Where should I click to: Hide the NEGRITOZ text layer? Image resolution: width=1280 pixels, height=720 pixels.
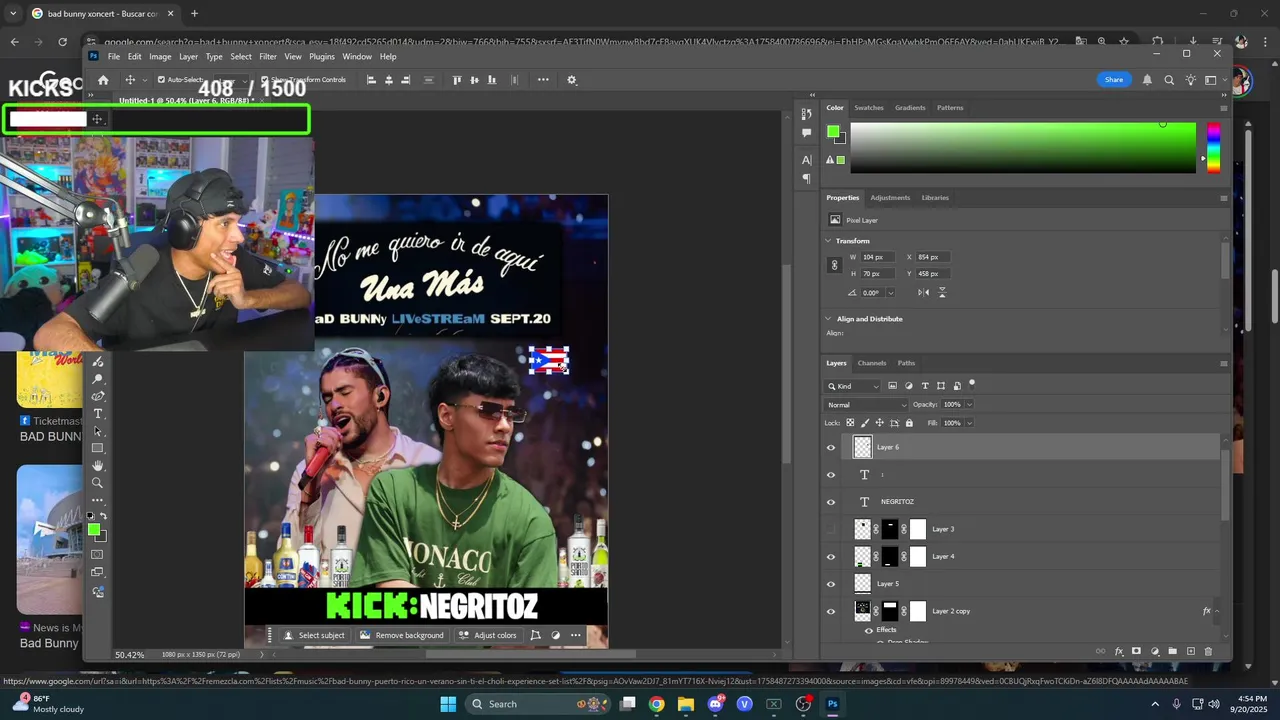[830, 502]
